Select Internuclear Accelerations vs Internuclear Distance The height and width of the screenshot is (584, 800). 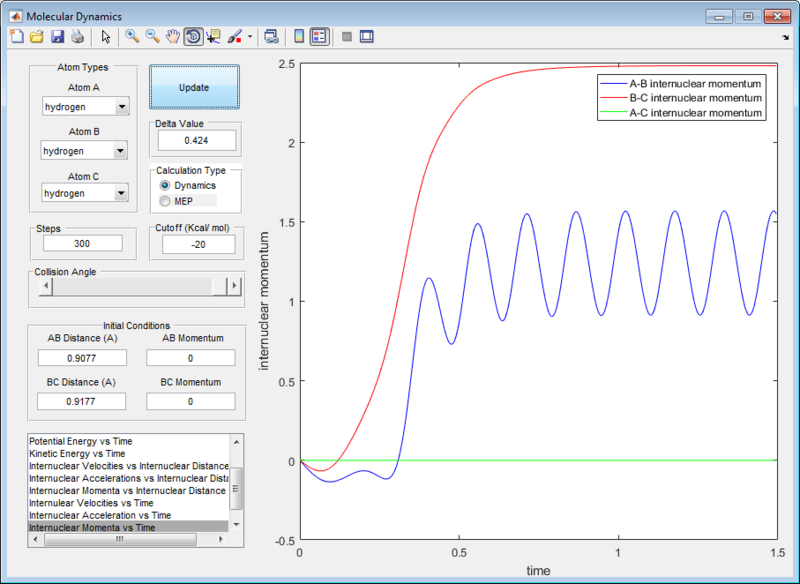(x=128, y=478)
